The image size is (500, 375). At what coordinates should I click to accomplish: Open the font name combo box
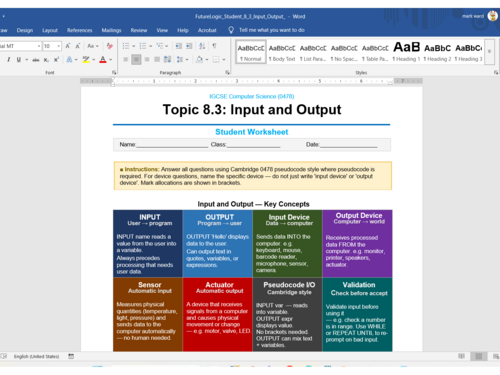(x=20, y=46)
